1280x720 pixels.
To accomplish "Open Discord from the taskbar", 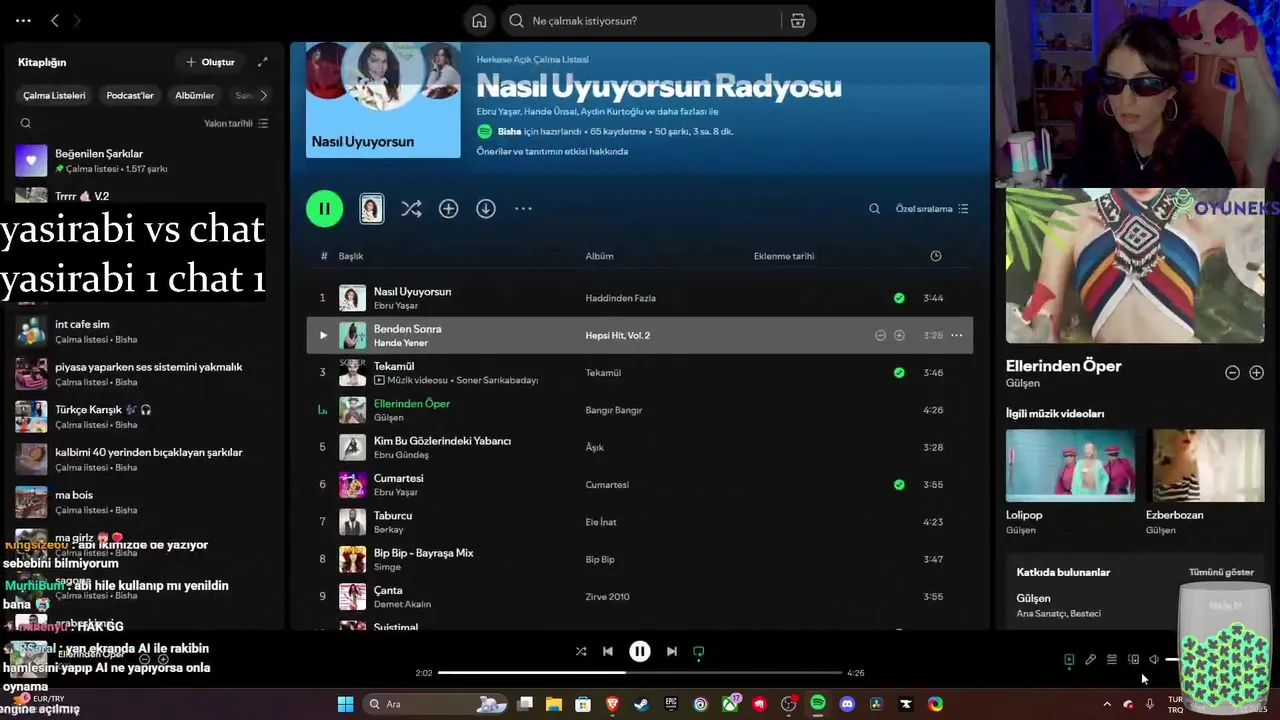I will pos(848,704).
